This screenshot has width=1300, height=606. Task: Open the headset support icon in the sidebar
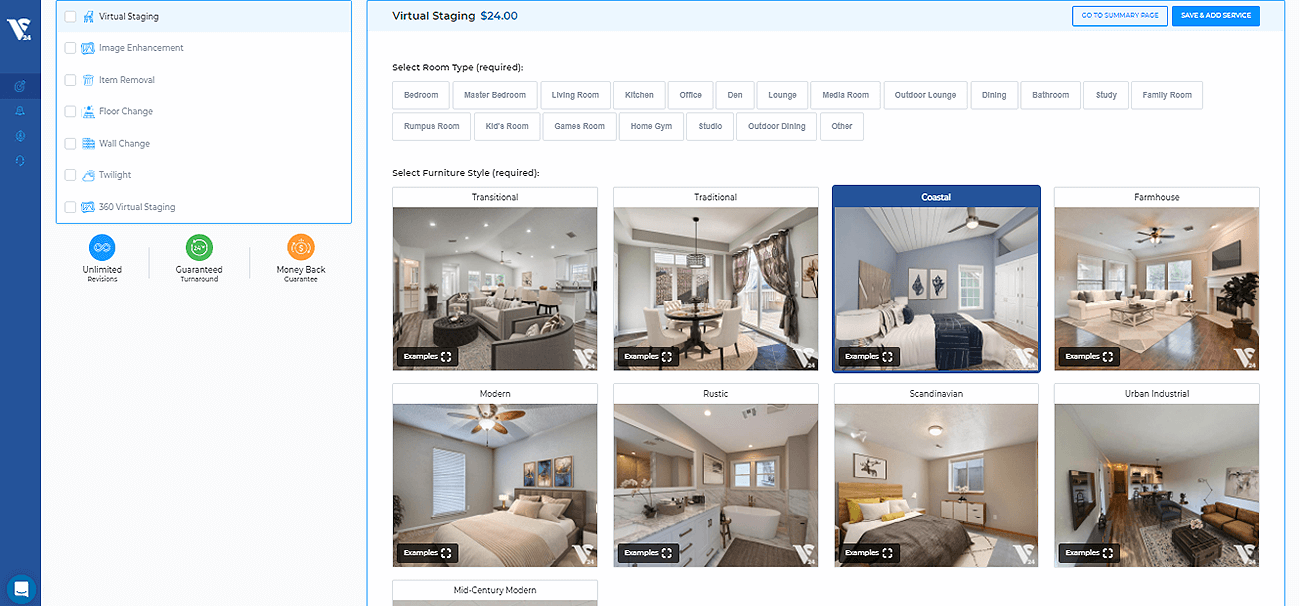point(20,161)
